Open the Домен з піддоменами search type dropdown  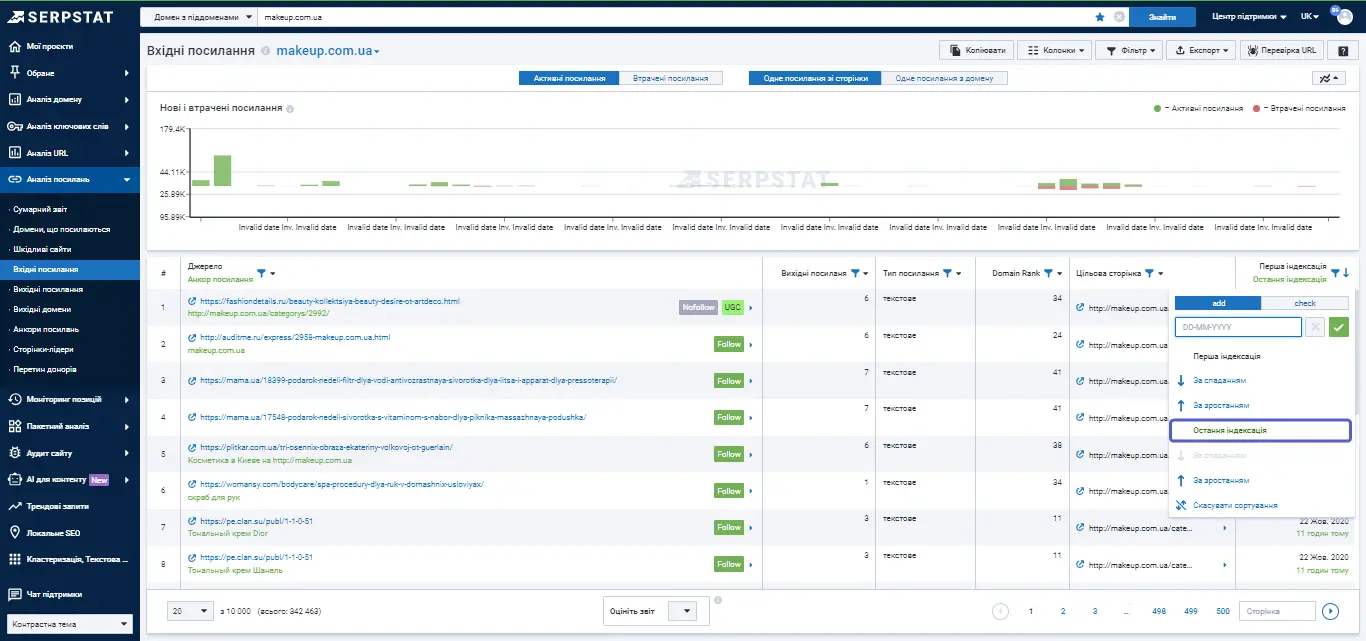pos(198,17)
